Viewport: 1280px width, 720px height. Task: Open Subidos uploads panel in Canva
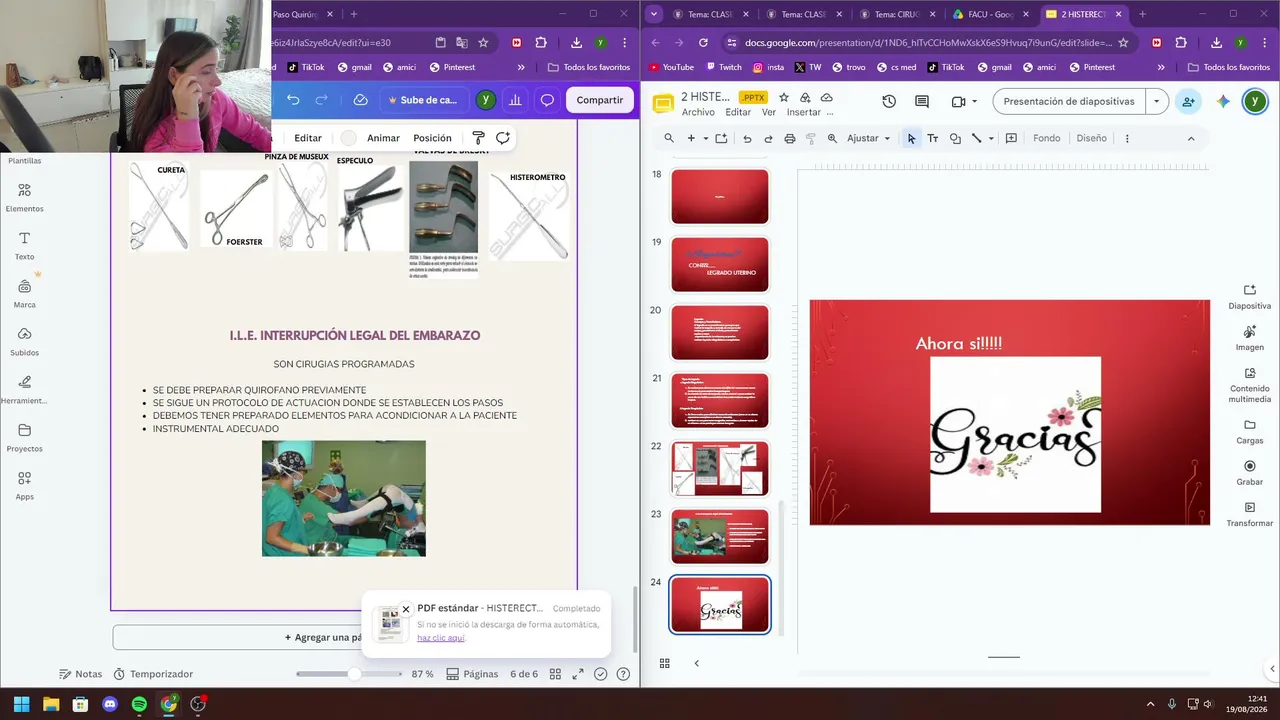24,342
